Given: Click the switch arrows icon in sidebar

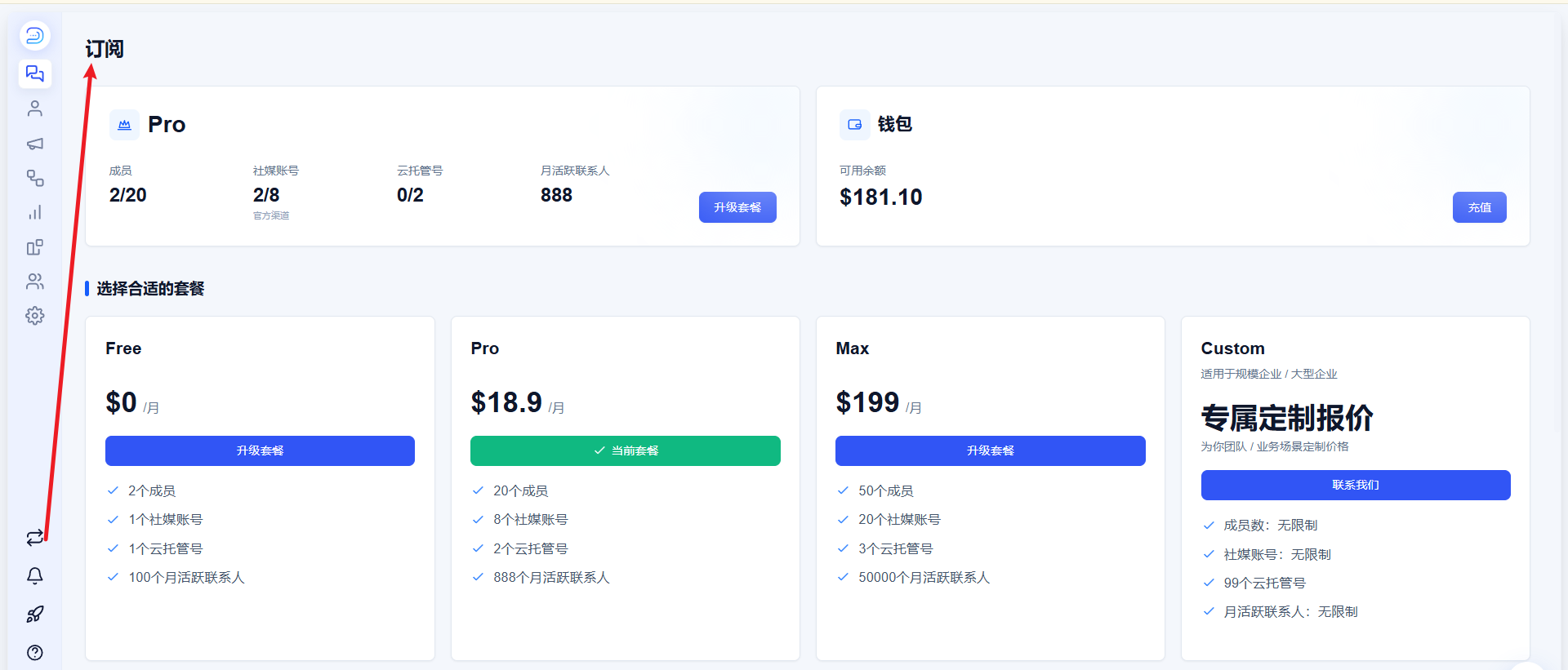Looking at the screenshot, I should pyautogui.click(x=34, y=538).
